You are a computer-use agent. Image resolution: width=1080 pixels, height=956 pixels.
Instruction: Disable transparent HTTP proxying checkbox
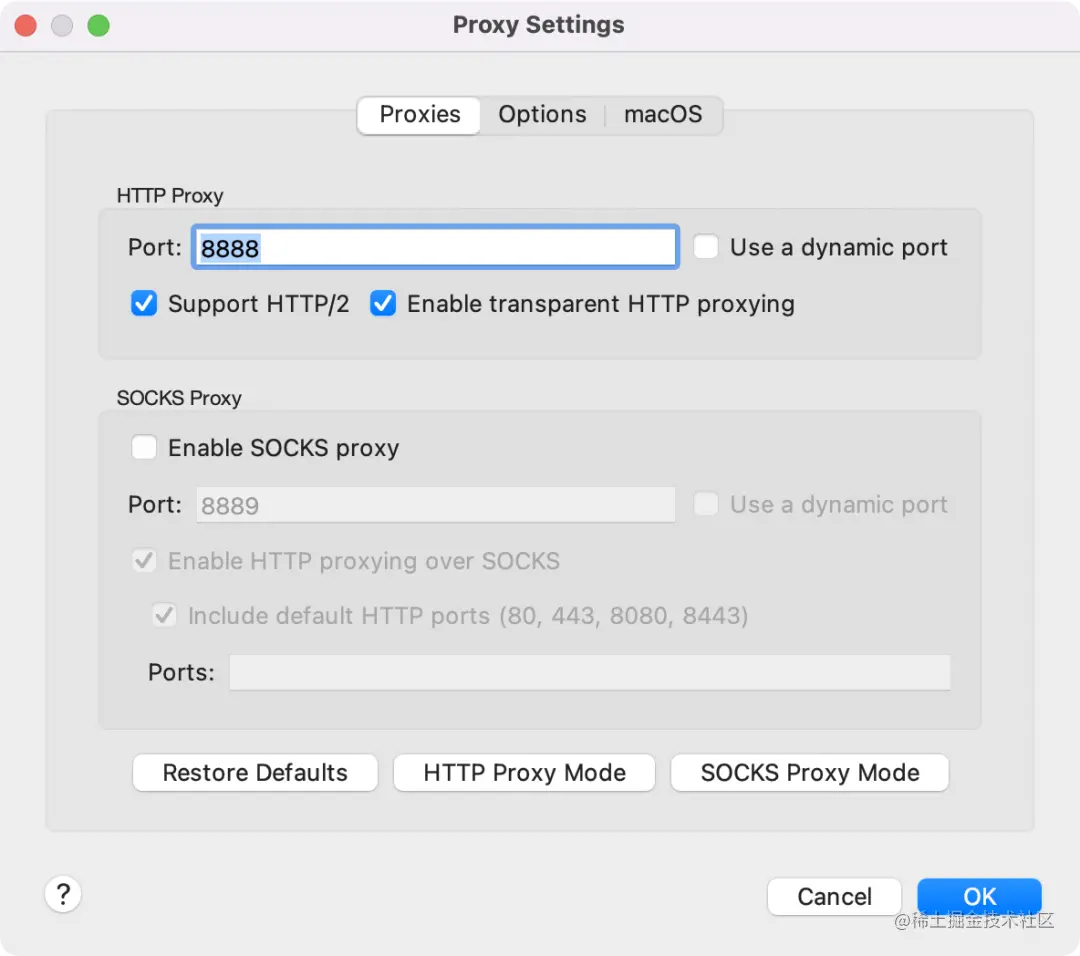coord(383,304)
